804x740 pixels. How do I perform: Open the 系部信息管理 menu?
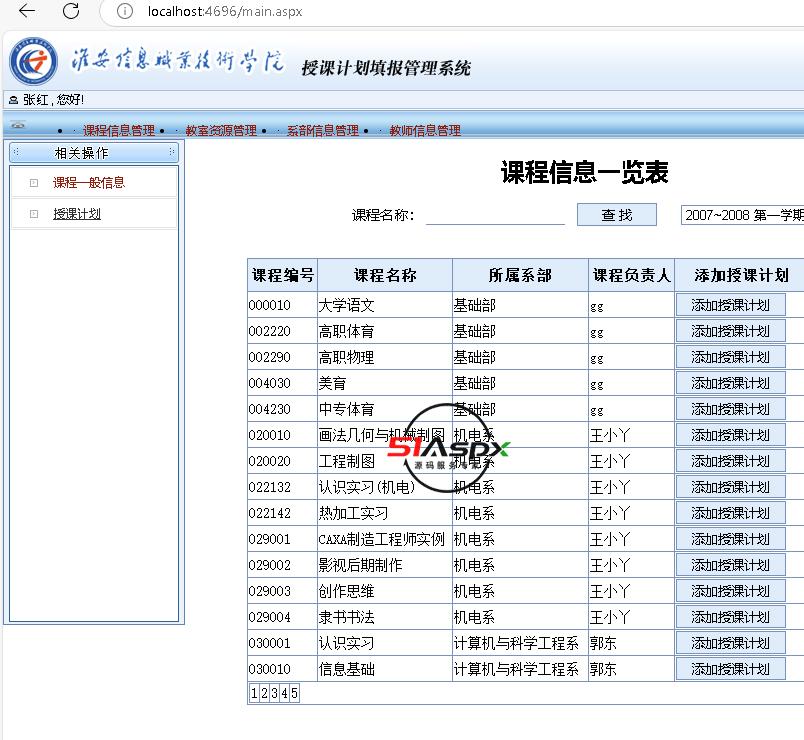322,131
